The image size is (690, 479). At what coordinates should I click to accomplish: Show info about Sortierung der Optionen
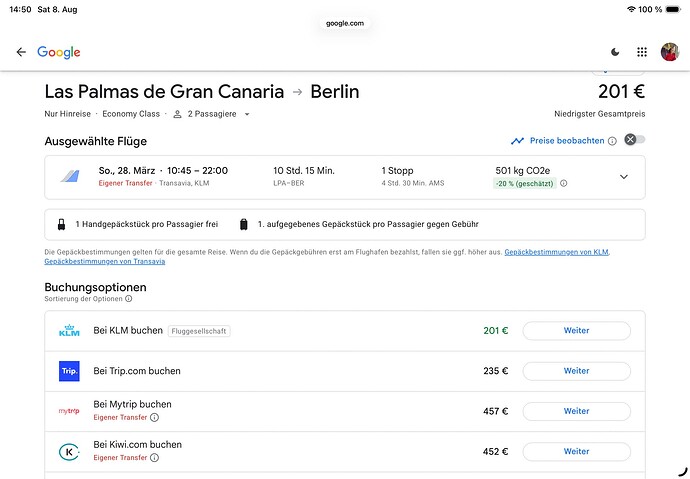(128, 299)
